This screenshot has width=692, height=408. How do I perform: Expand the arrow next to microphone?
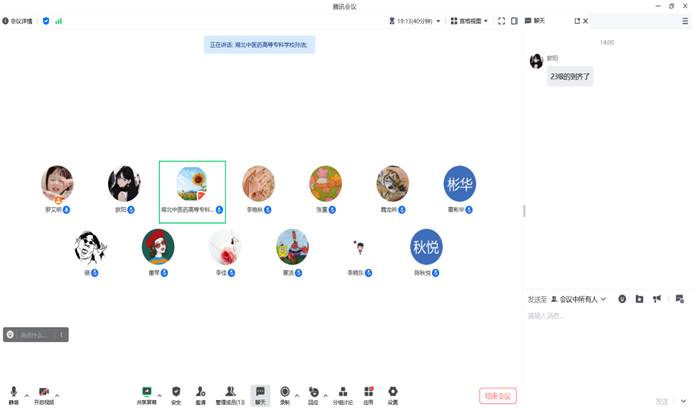pos(26,395)
